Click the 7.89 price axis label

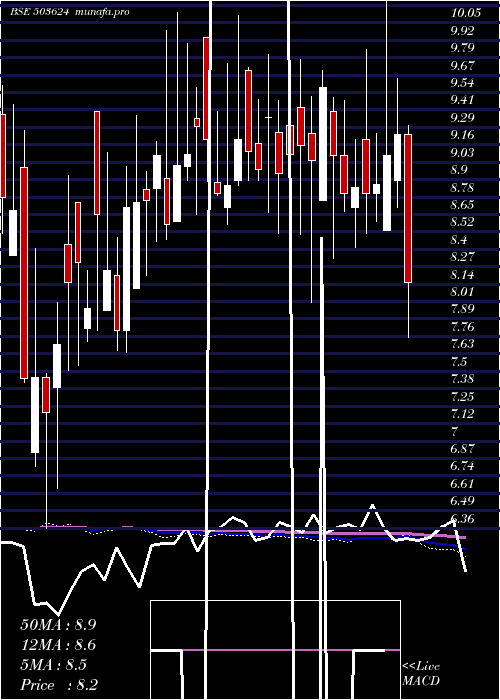pyautogui.click(x=462, y=309)
